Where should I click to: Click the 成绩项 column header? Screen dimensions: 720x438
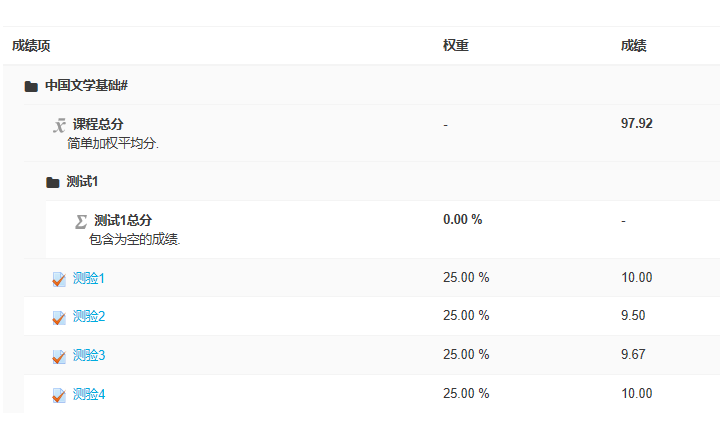coord(31,45)
